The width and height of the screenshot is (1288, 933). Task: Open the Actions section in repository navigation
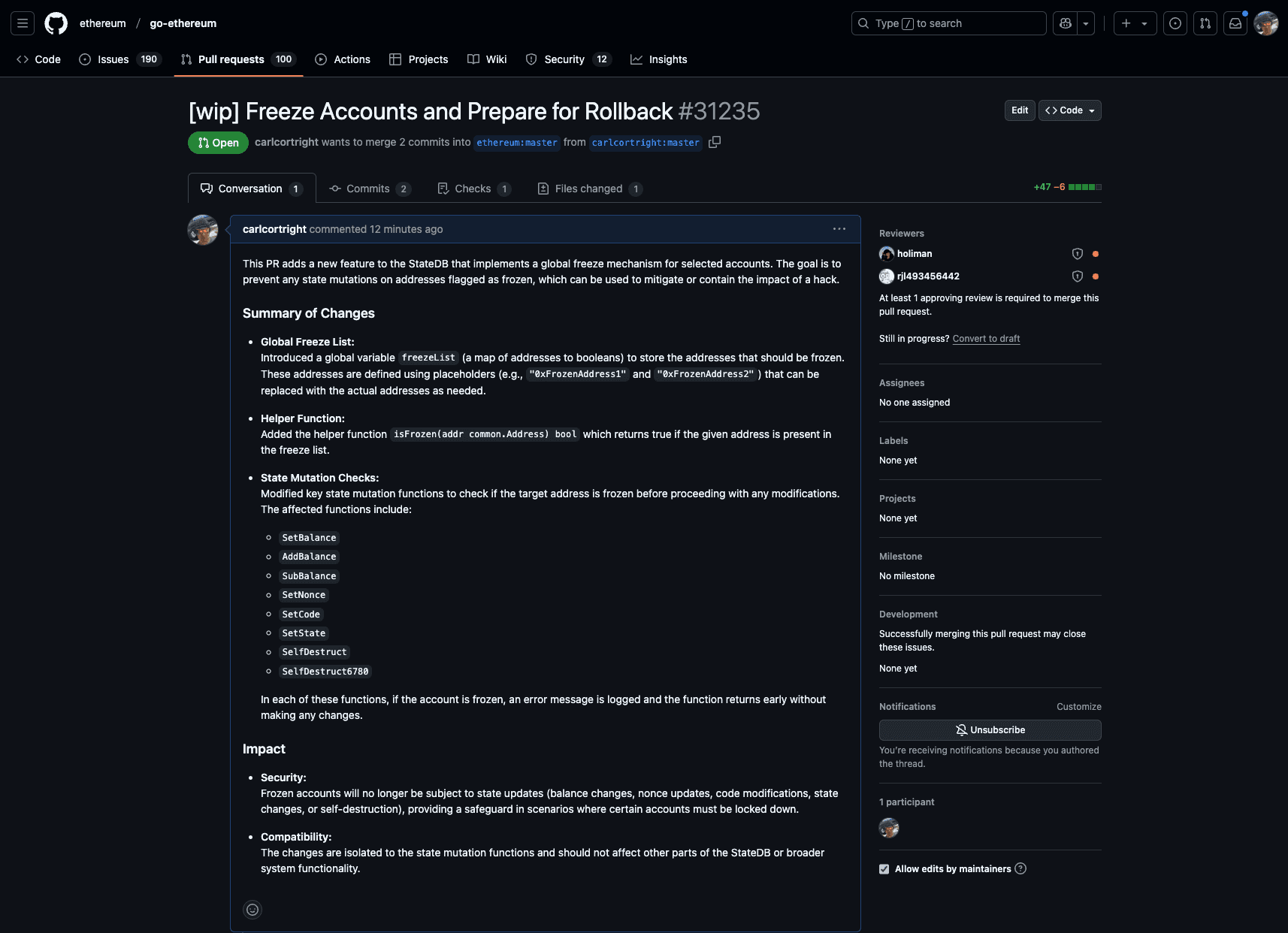tap(343, 59)
